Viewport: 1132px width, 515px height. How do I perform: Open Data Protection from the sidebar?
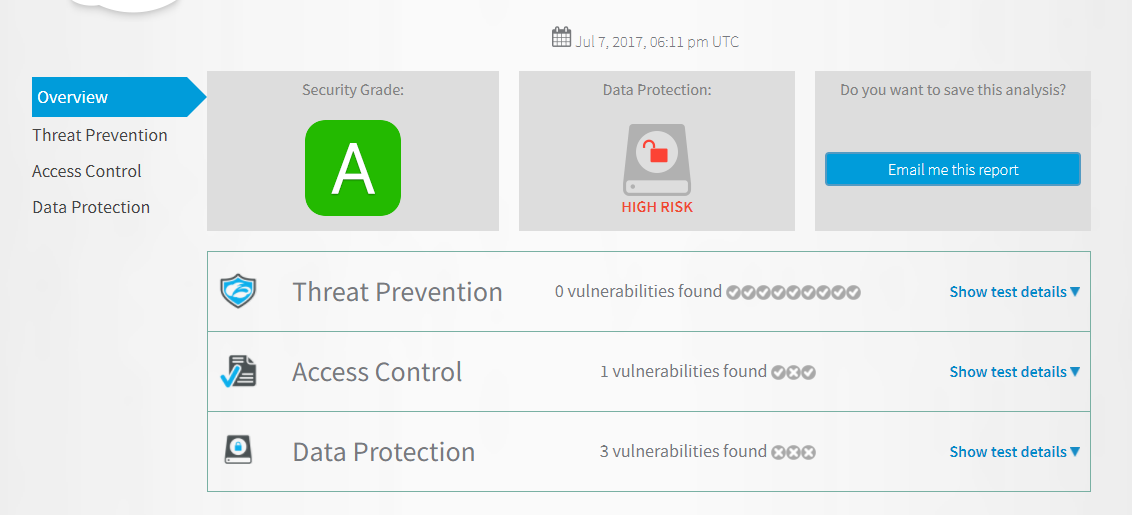pyautogui.click(x=91, y=207)
